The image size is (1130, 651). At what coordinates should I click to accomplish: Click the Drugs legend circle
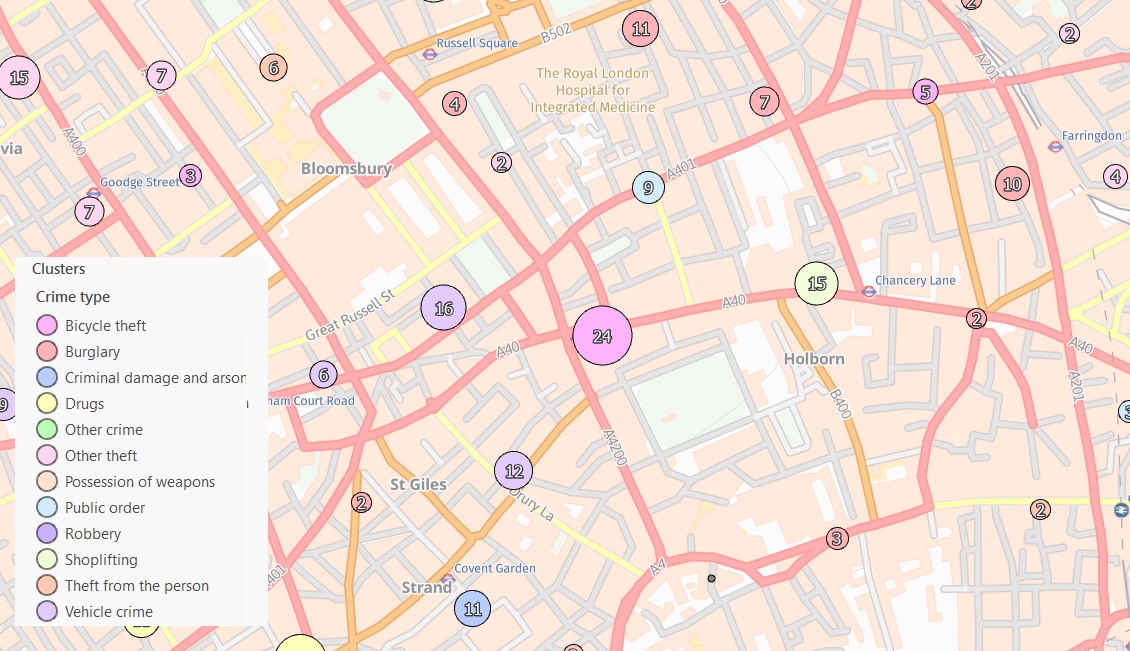47,403
